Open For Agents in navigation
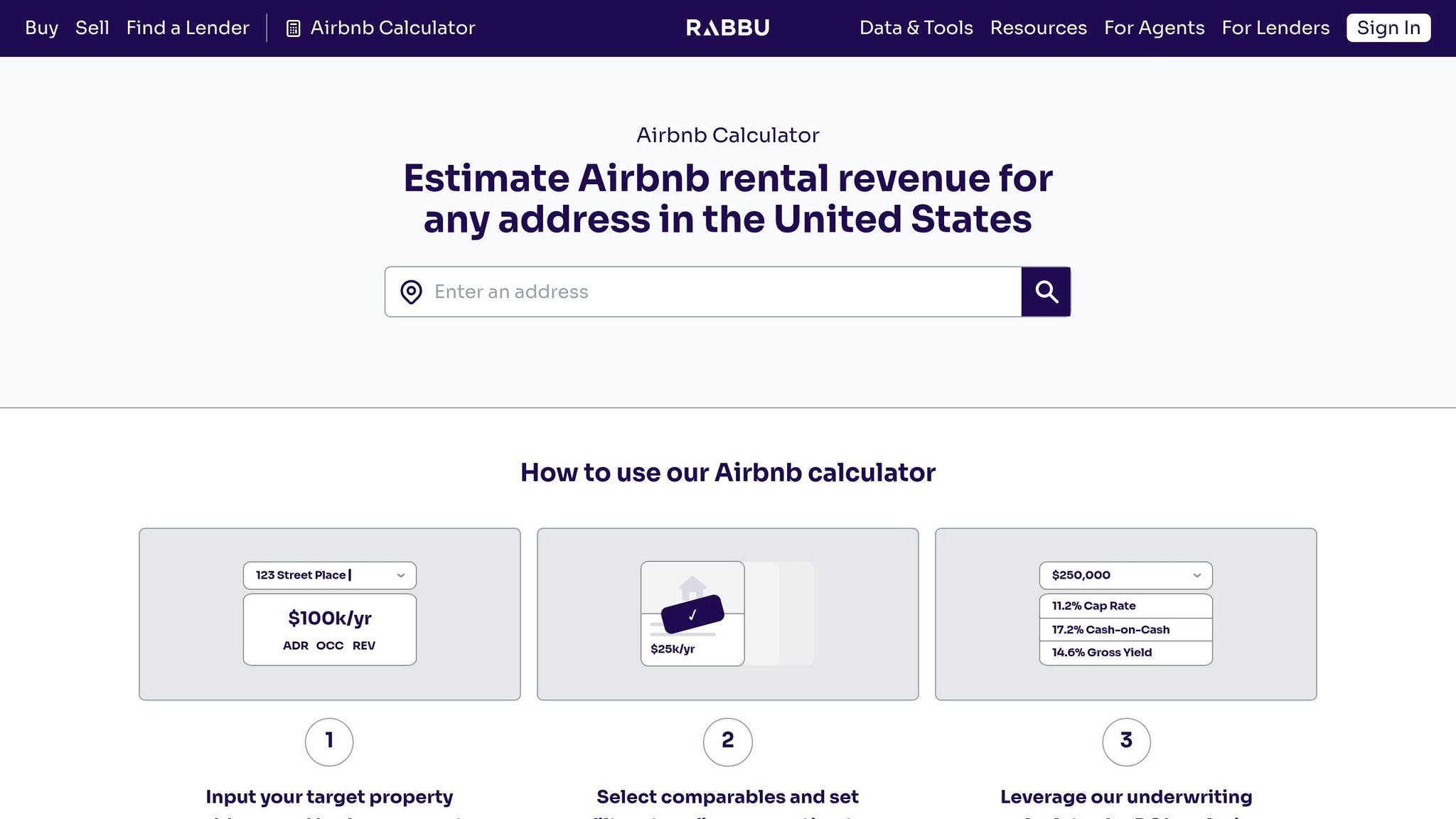The image size is (1456, 819). point(1154,28)
